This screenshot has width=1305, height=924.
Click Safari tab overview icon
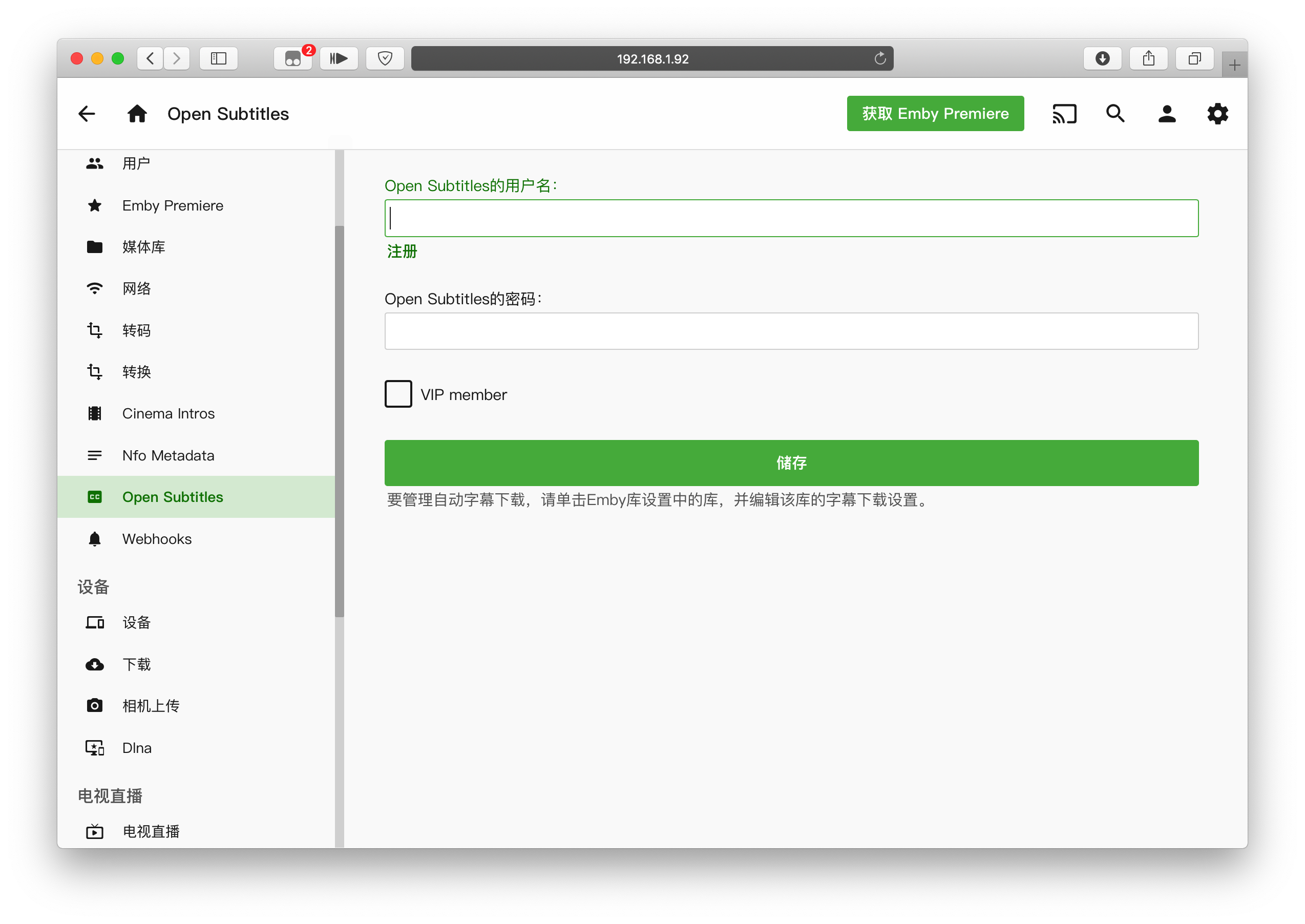pyautogui.click(x=1194, y=58)
